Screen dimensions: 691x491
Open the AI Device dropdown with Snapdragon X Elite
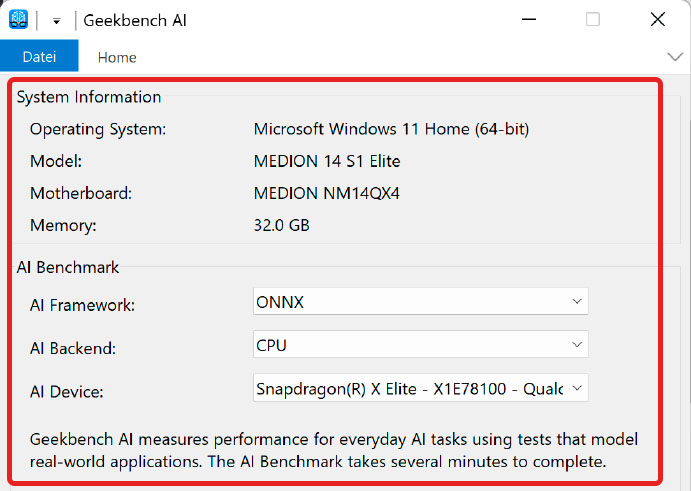(420, 387)
